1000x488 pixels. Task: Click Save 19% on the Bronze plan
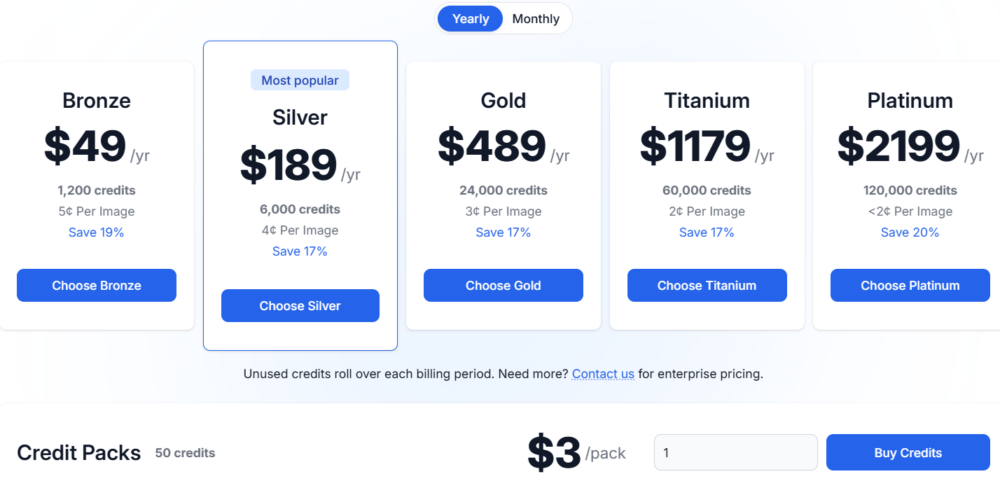[96, 232]
